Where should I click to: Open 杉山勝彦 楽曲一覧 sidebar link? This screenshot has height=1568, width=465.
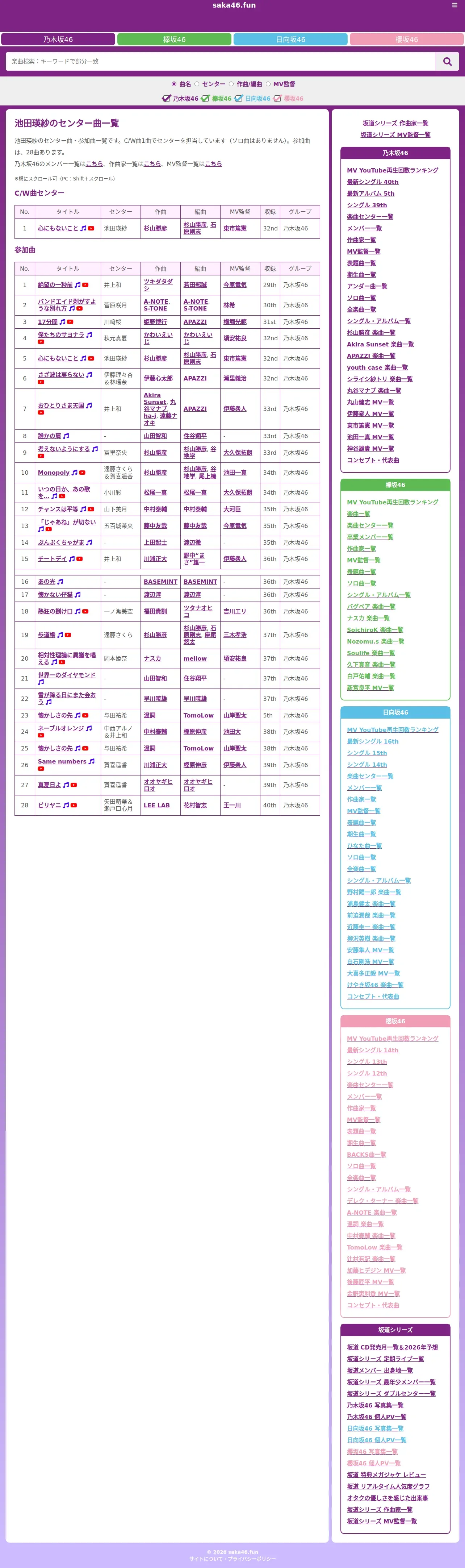tap(371, 333)
